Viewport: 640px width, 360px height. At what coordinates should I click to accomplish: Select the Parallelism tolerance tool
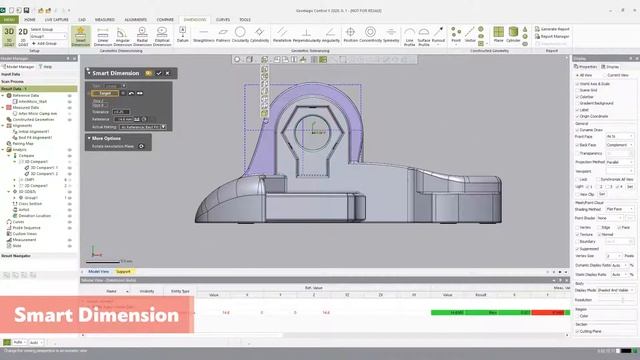pyautogui.click(x=282, y=35)
